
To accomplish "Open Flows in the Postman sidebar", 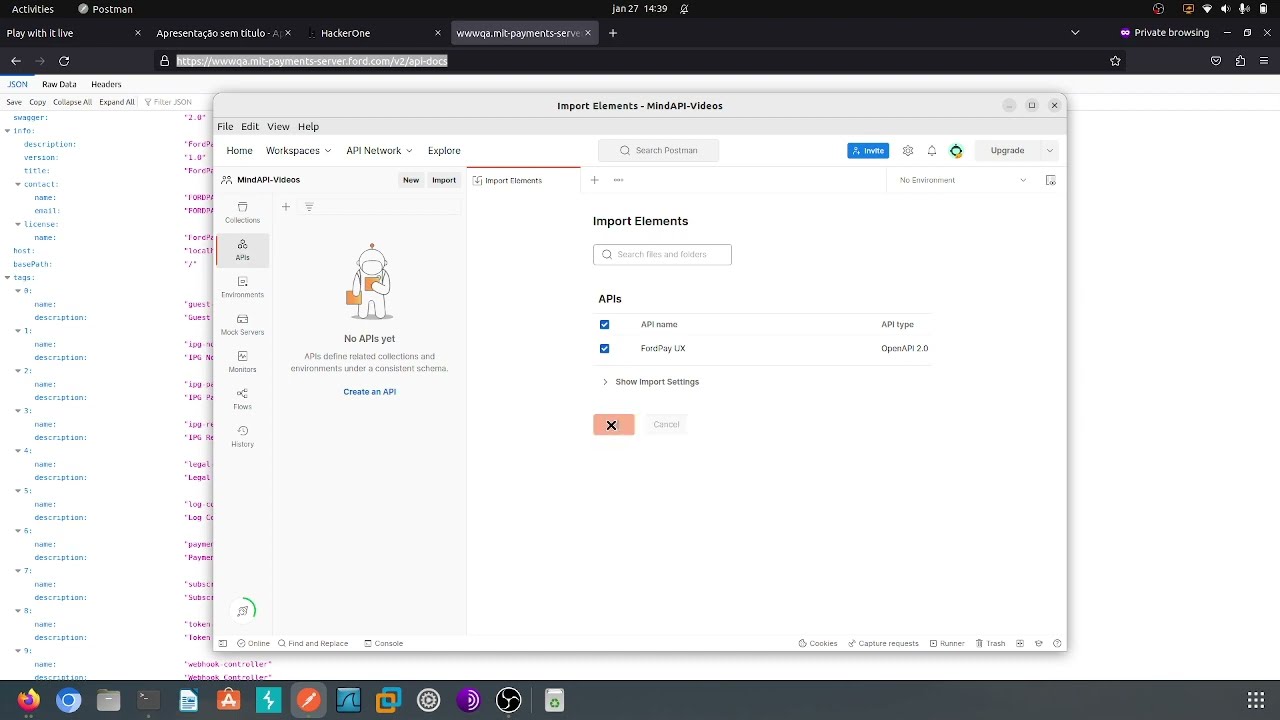I will click(x=242, y=399).
